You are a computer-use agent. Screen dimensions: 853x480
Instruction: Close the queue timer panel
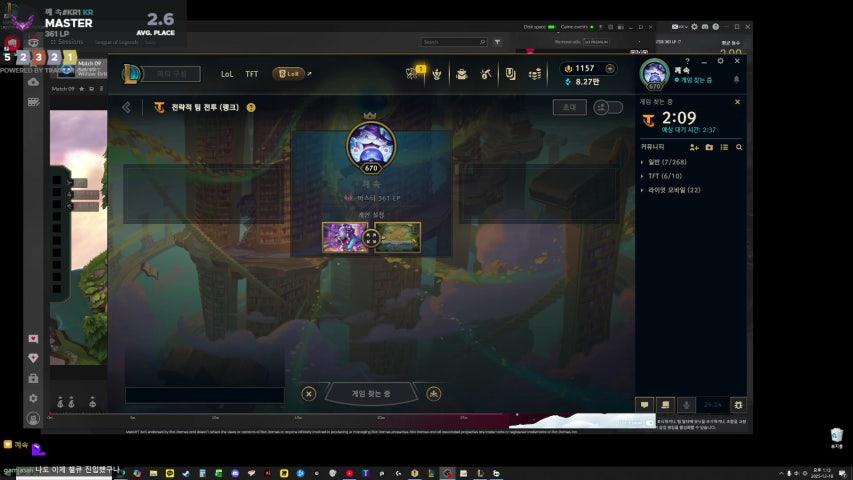[737, 102]
